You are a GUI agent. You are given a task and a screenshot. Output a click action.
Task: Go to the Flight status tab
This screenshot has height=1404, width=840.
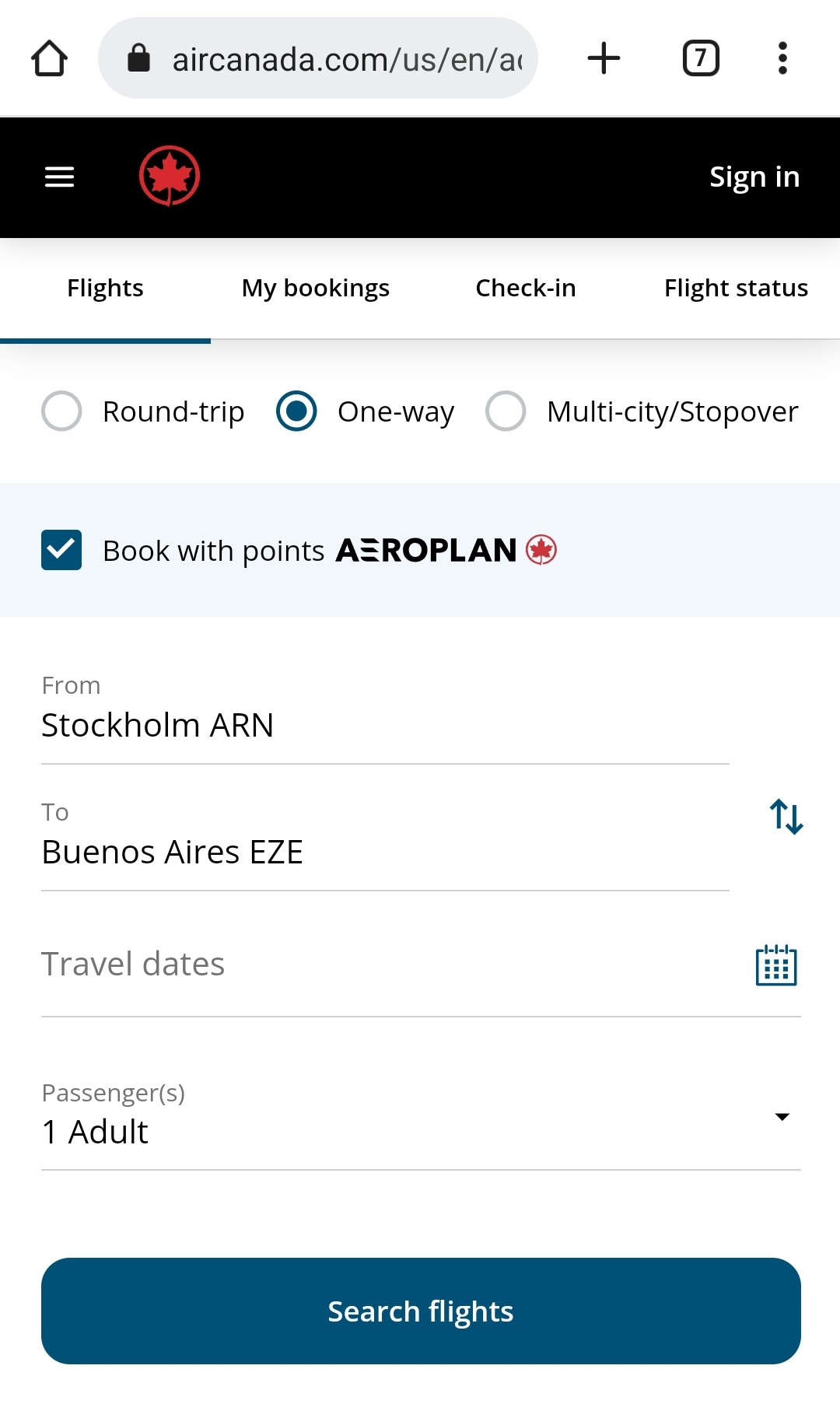[735, 288]
